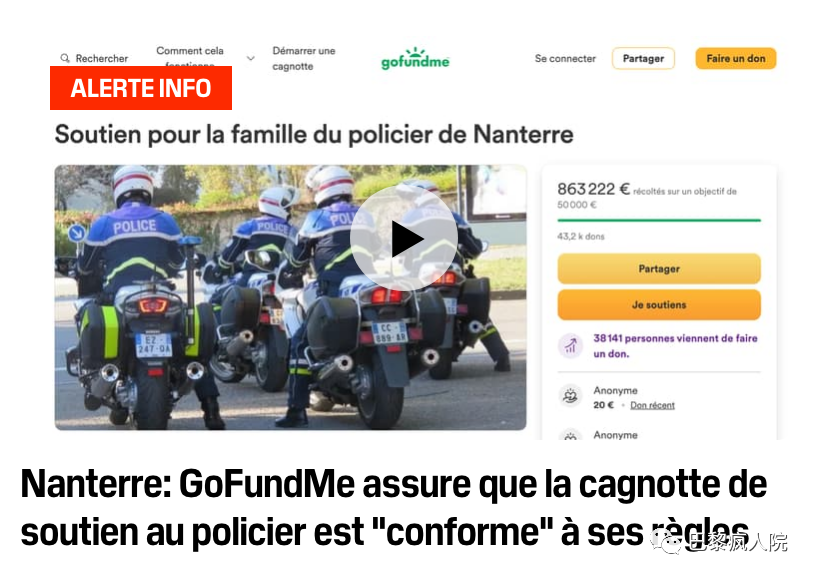Click the second Anonyme donor avatar icon
Viewport: 814px width, 578px height.
tap(571, 436)
